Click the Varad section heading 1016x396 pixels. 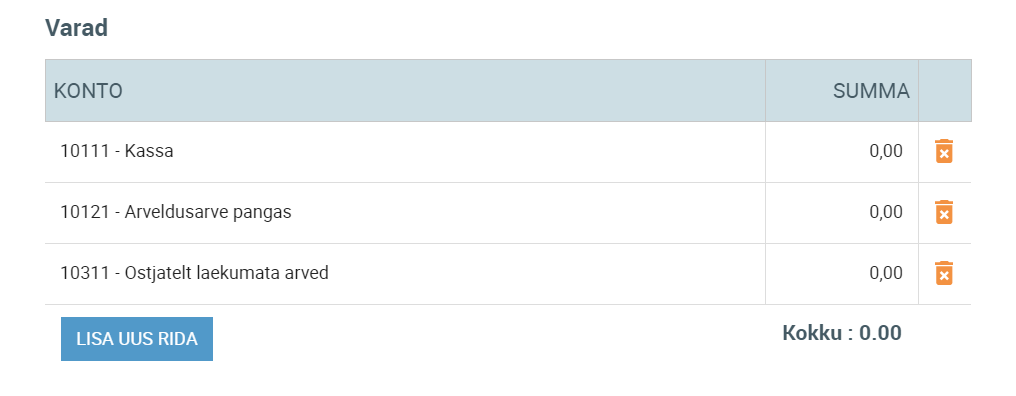click(76, 28)
